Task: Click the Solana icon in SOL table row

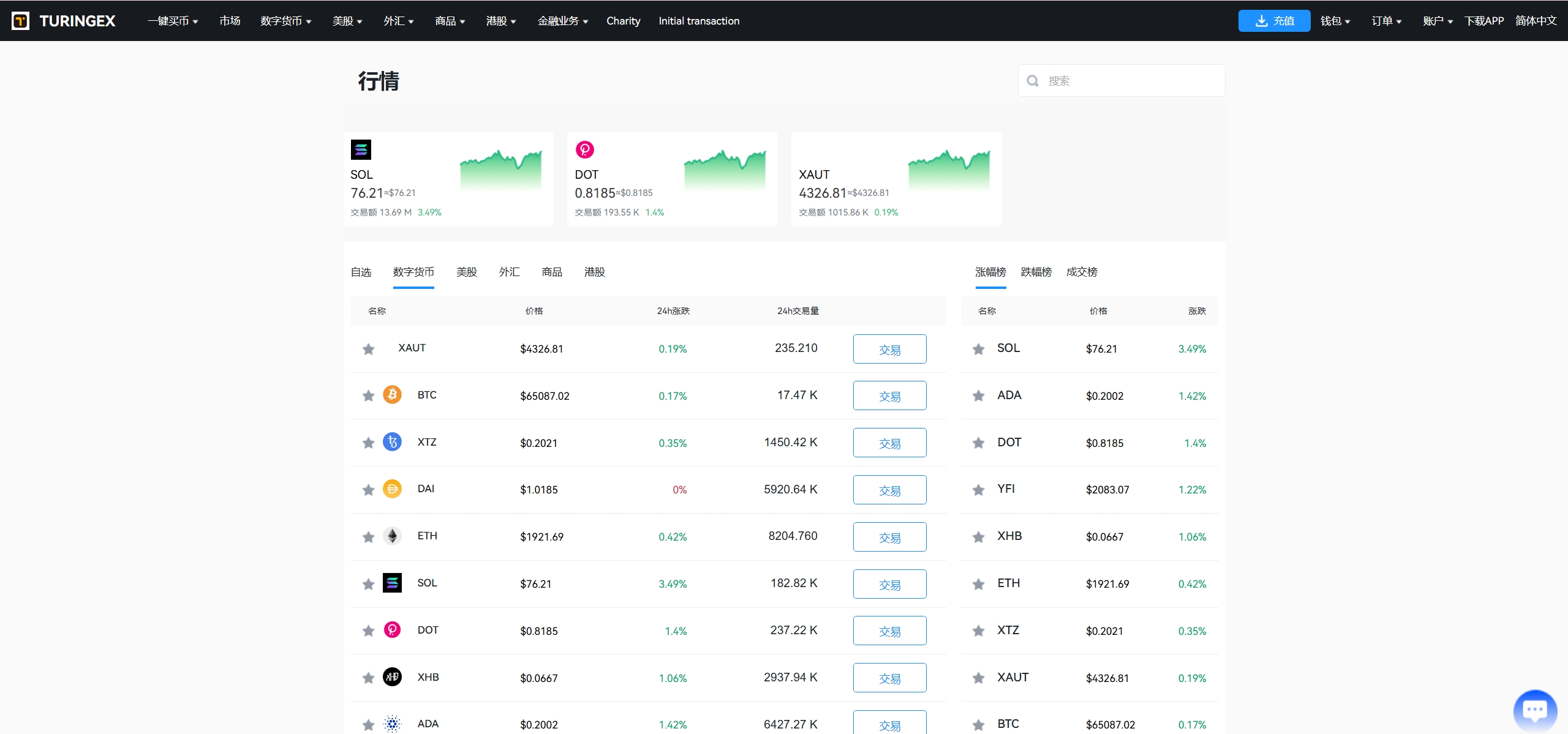Action: coord(392,583)
